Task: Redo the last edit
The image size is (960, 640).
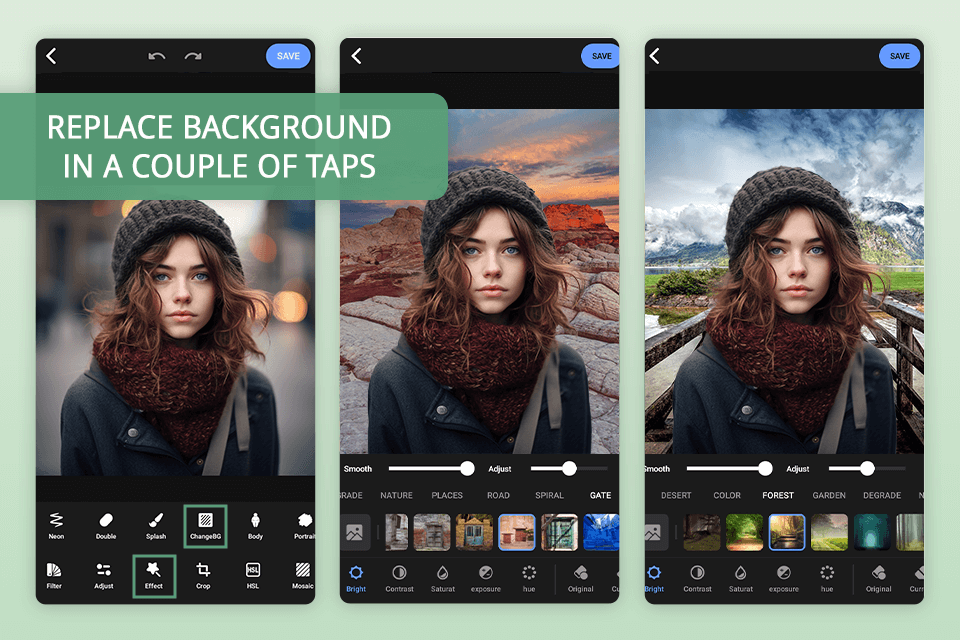Action: [x=193, y=56]
